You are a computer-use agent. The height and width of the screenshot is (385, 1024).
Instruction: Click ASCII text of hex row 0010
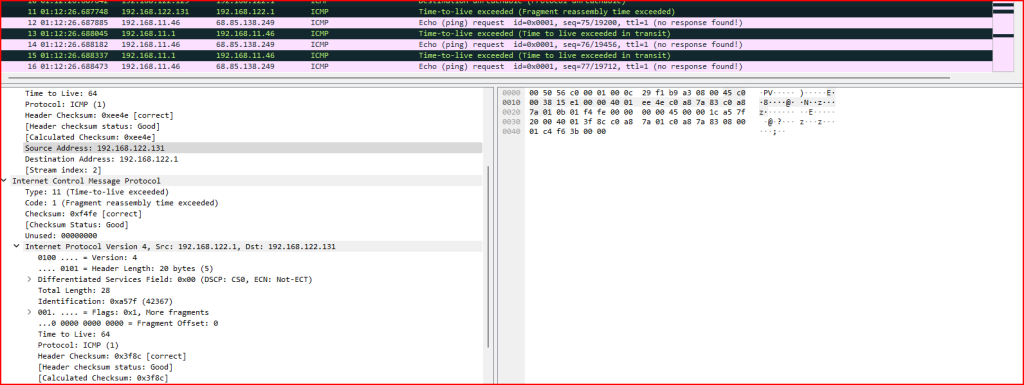(x=797, y=103)
